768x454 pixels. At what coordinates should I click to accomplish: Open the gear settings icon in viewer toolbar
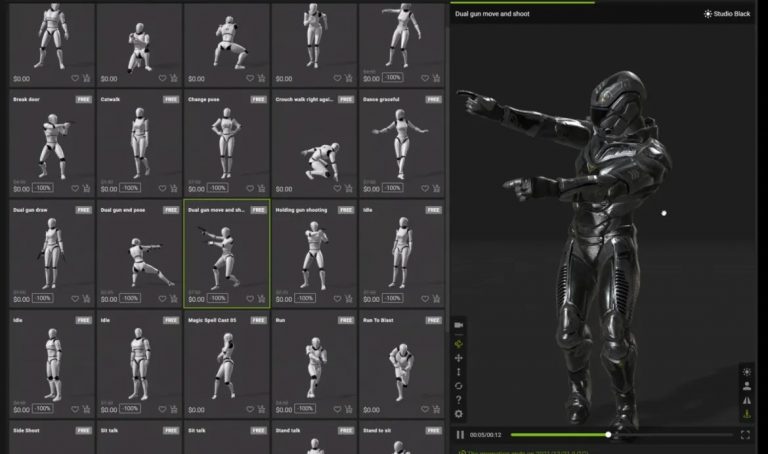tap(458, 414)
